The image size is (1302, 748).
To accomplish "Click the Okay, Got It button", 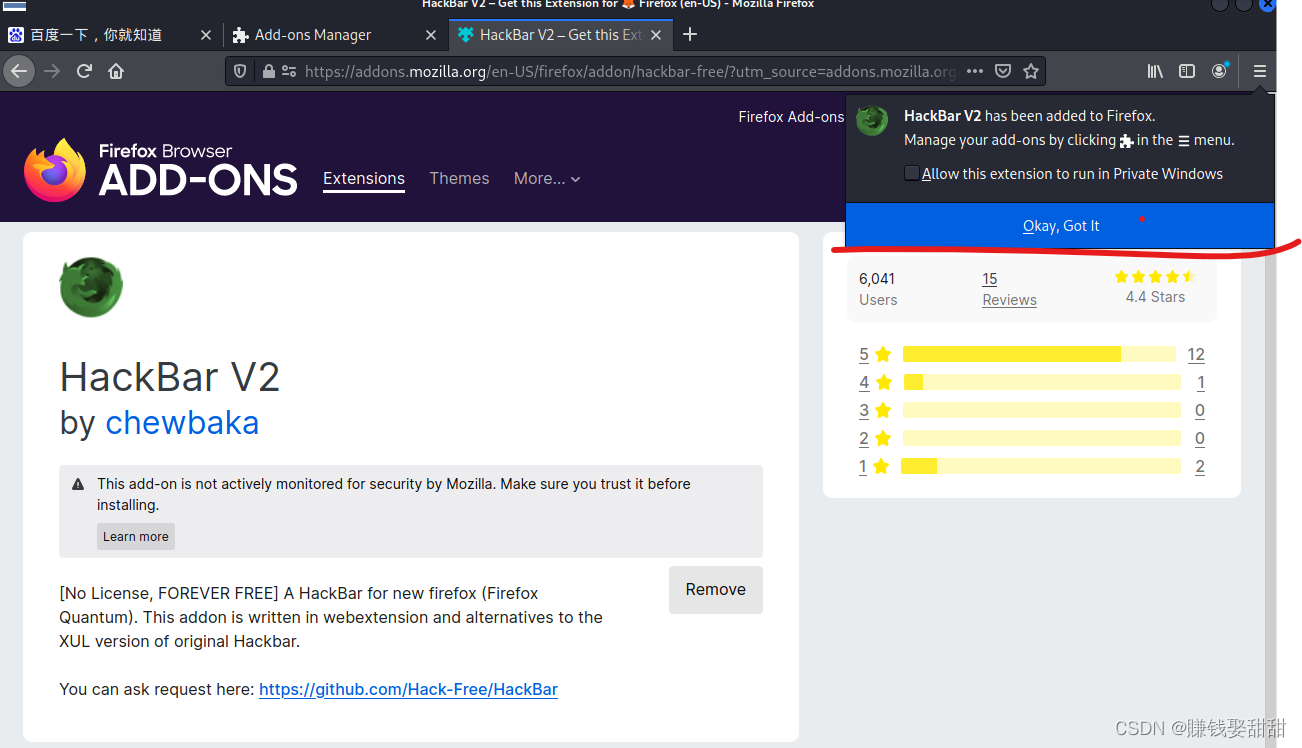I will [x=1060, y=225].
